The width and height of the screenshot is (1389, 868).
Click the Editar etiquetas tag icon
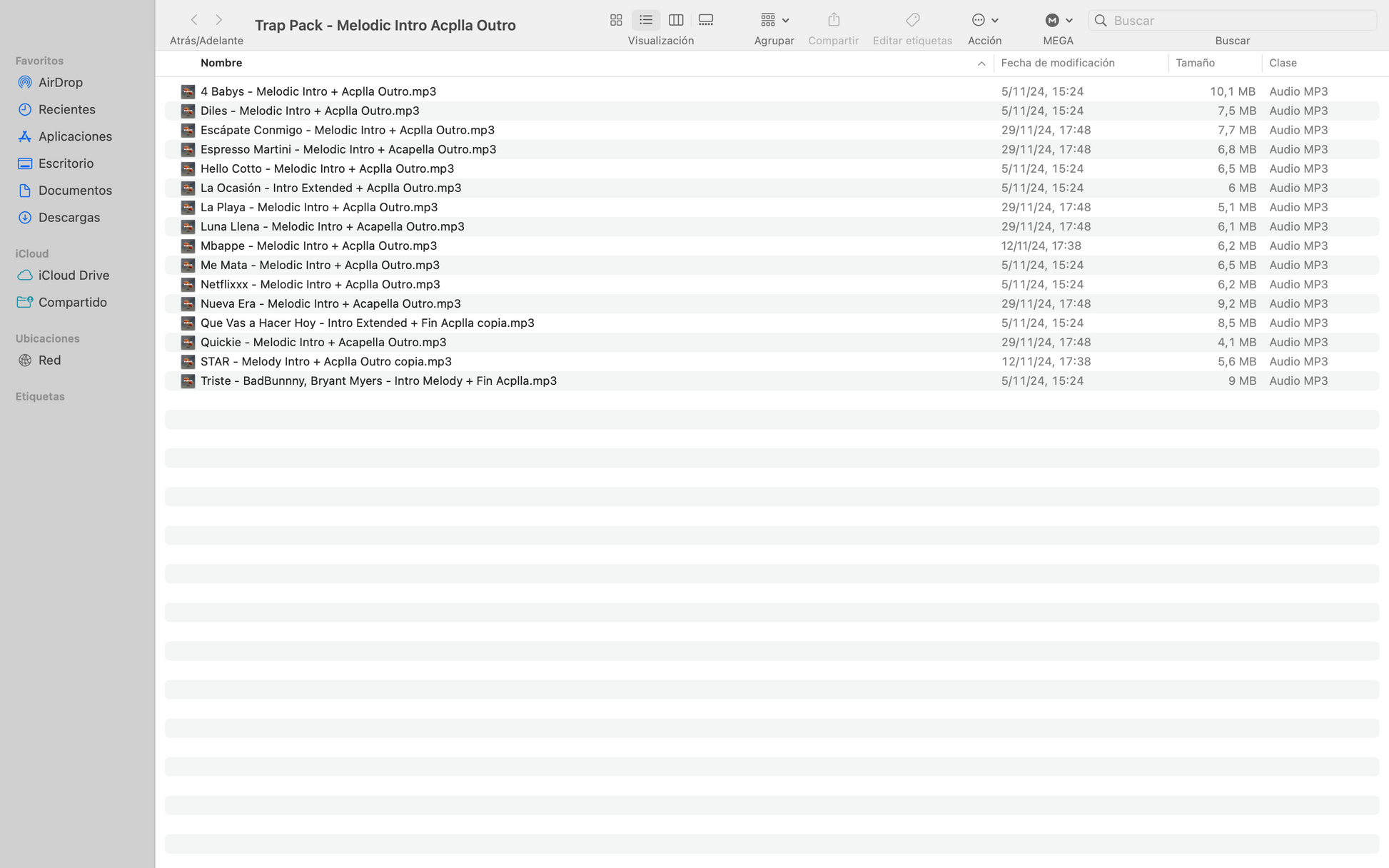pyautogui.click(x=912, y=20)
